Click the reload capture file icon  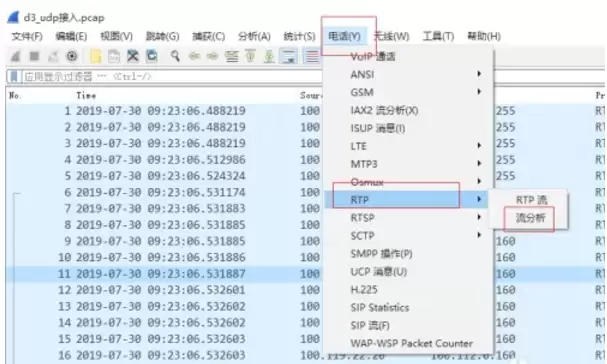pos(152,57)
